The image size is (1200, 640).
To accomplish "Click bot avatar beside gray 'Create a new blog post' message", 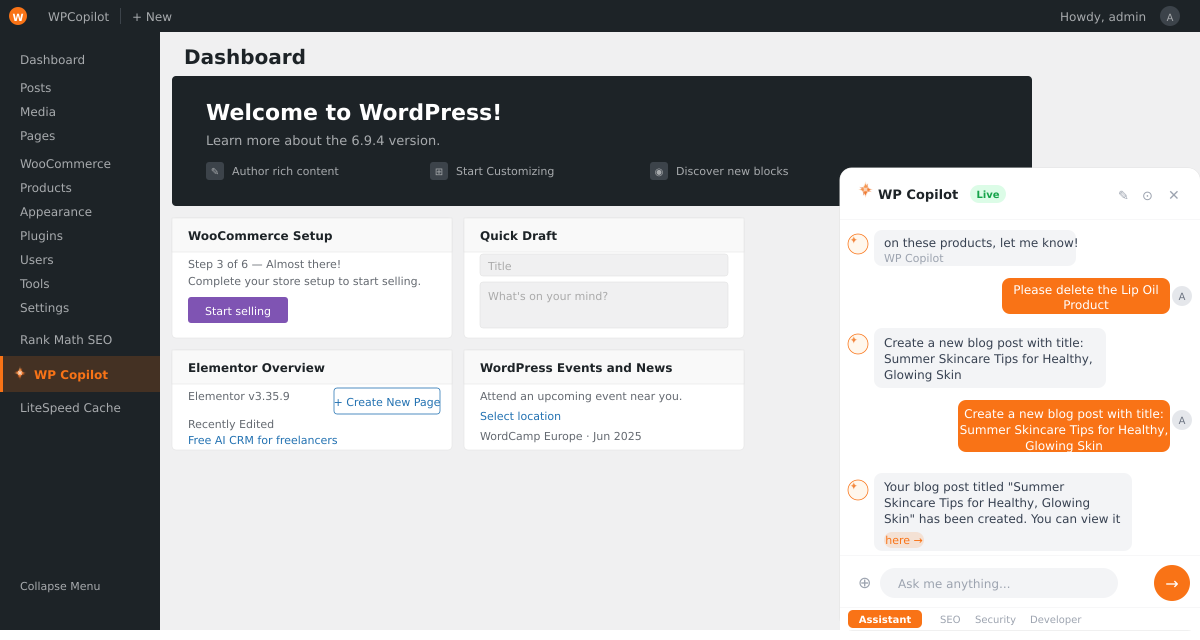I will coord(858,344).
